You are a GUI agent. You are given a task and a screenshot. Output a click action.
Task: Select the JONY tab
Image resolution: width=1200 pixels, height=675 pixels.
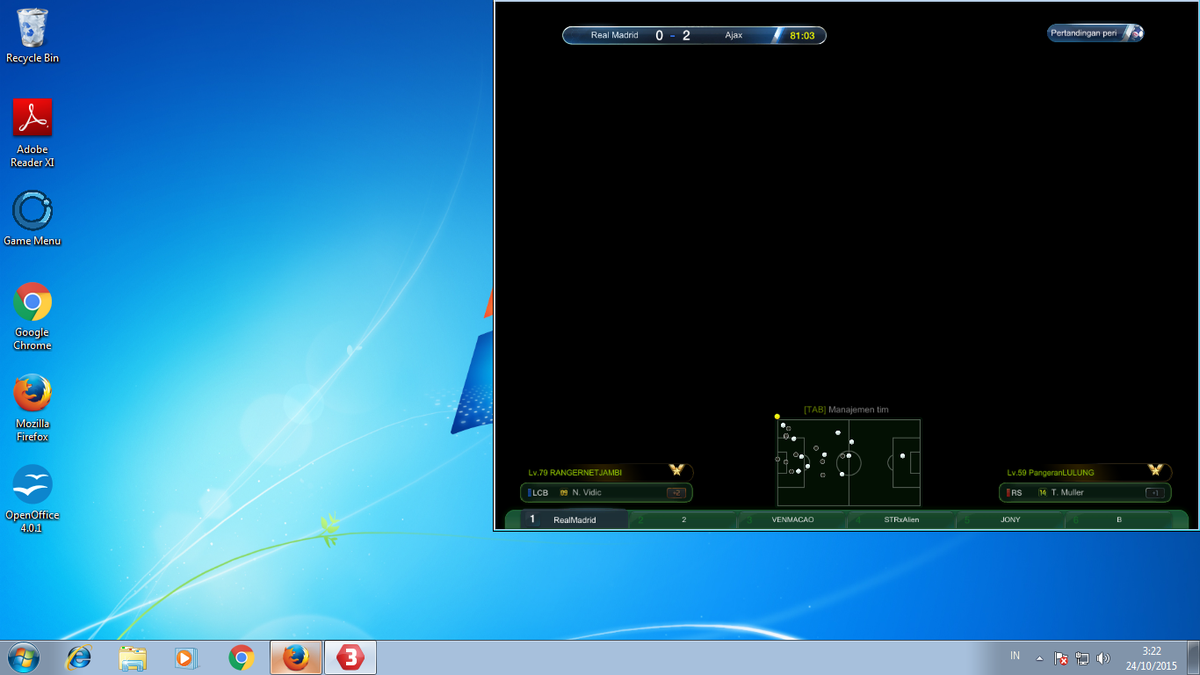pyautogui.click(x=1011, y=520)
